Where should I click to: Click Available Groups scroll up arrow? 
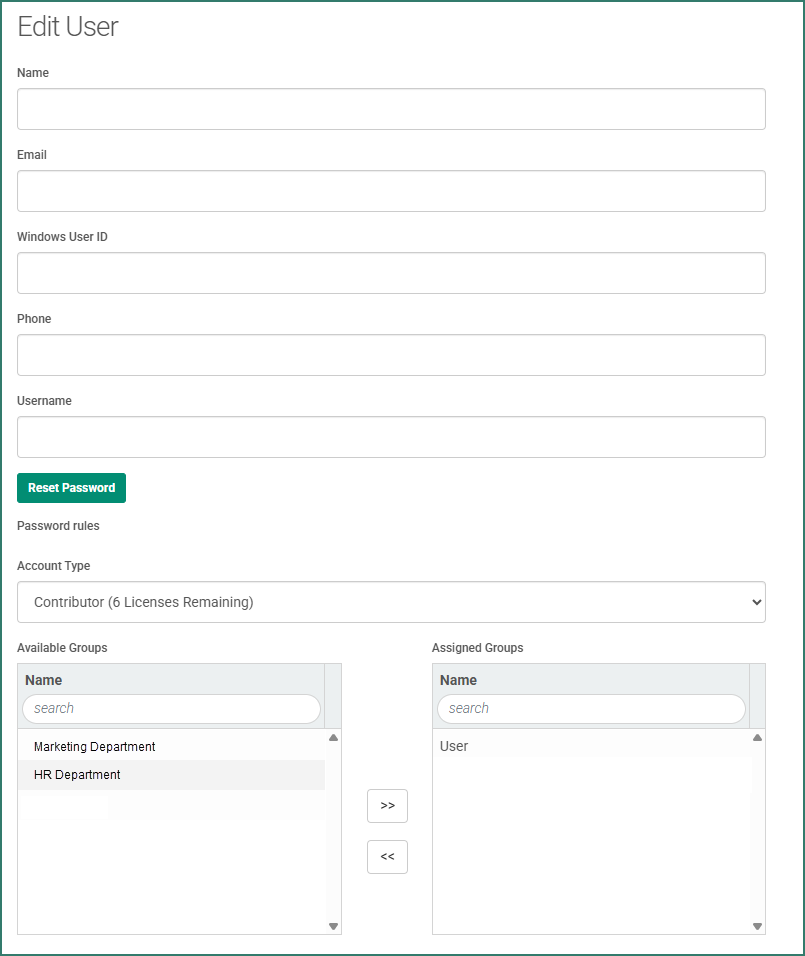pyautogui.click(x=333, y=738)
